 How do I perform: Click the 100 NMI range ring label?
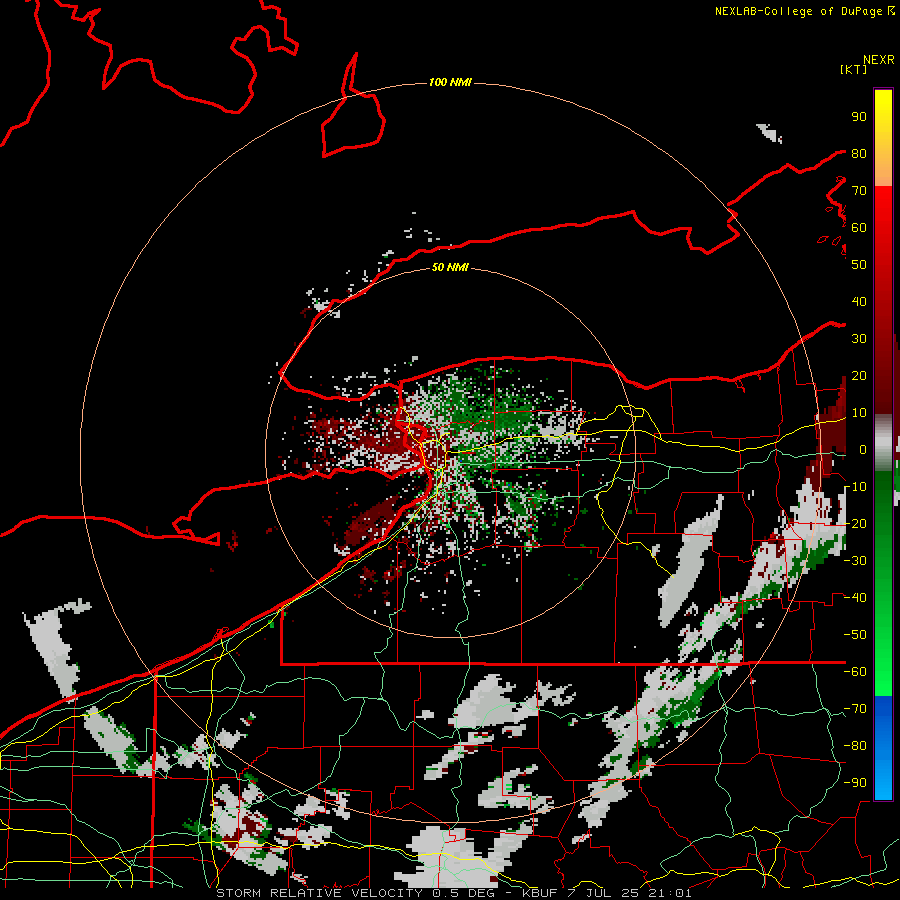tap(450, 83)
